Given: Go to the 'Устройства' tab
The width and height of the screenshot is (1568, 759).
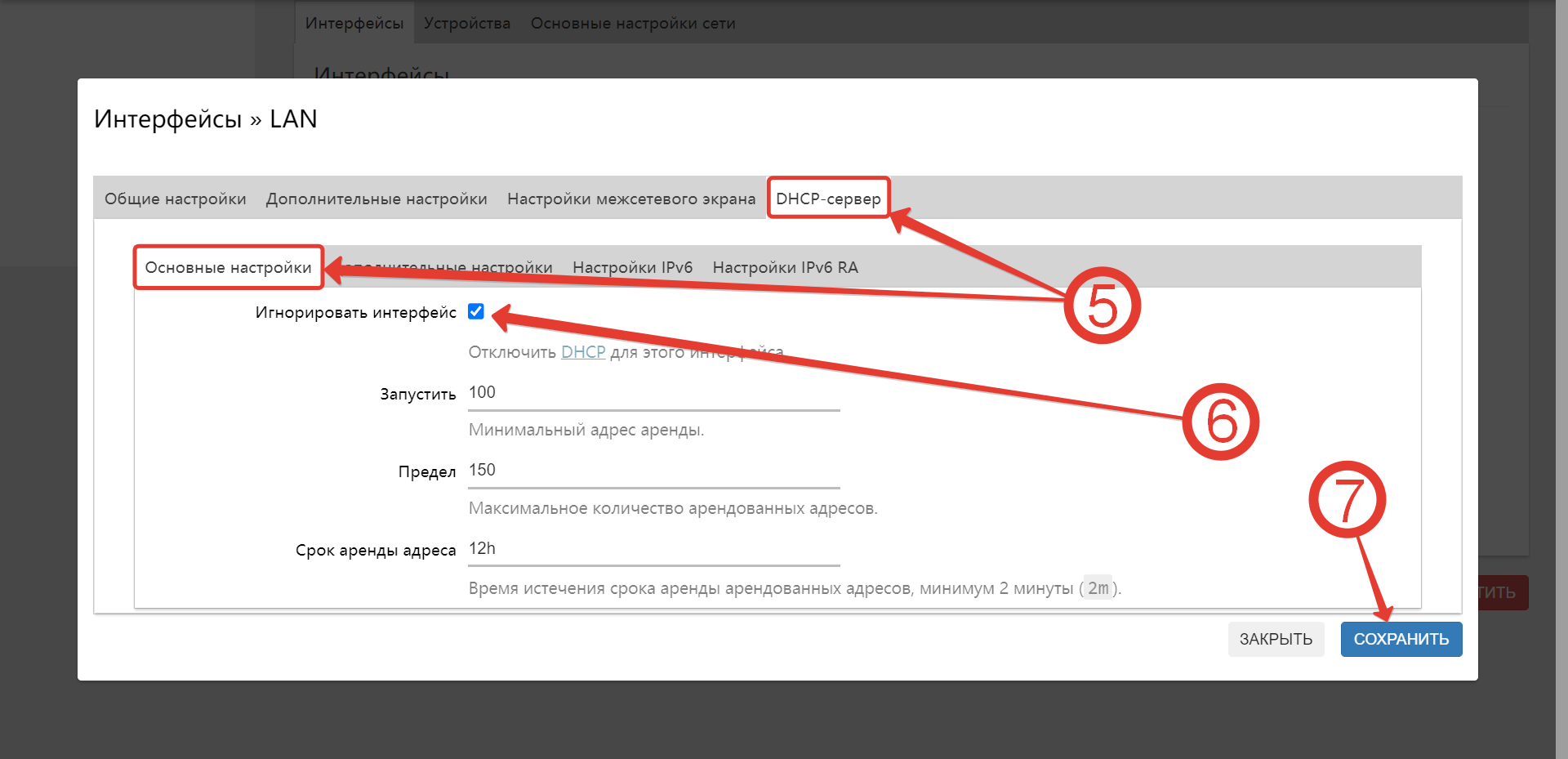Looking at the screenshot, I should (466, 23).
